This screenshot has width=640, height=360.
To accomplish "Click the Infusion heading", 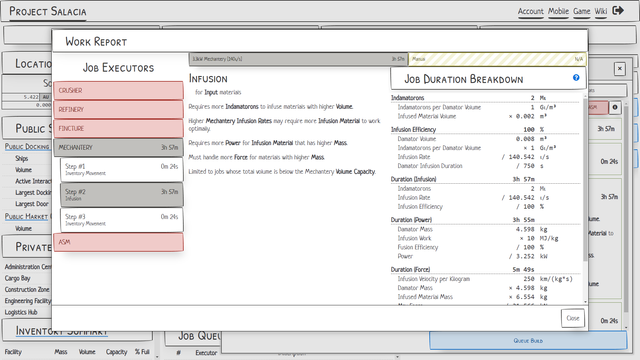I will 208,79.
